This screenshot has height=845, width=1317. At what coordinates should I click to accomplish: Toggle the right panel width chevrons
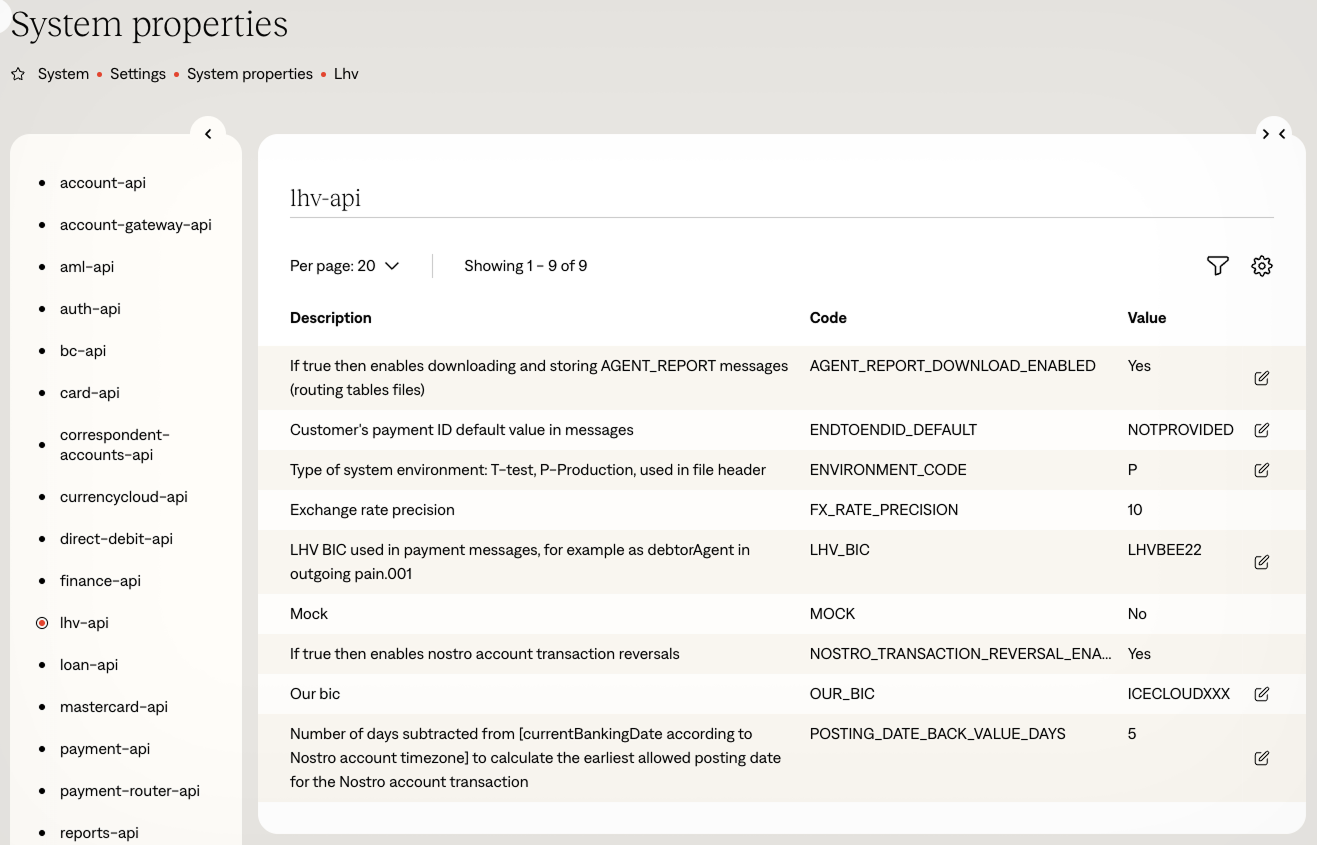(1273, 134)
